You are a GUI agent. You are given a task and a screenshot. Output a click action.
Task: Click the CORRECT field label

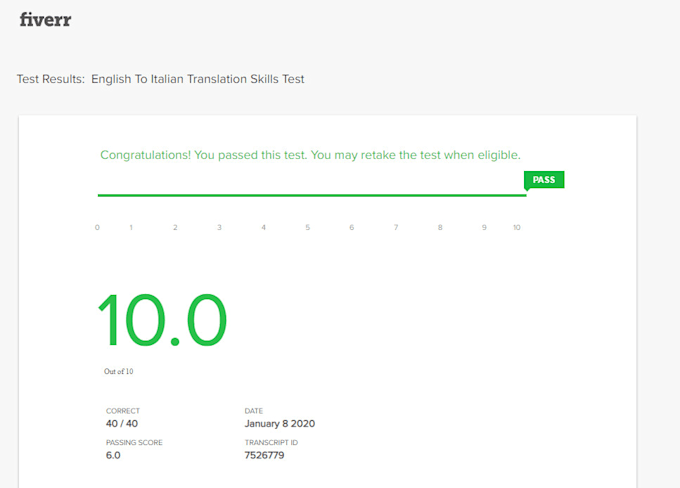122,411
